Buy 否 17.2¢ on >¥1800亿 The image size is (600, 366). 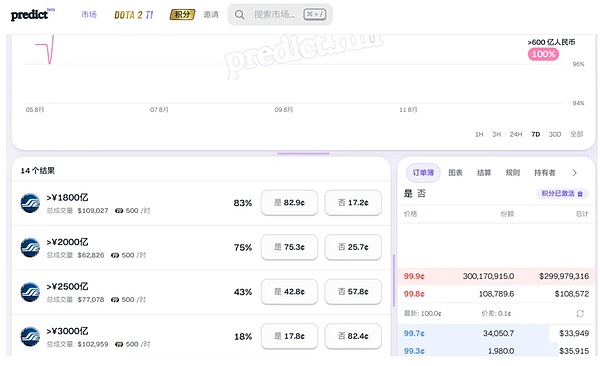click(x=353, y=203)
